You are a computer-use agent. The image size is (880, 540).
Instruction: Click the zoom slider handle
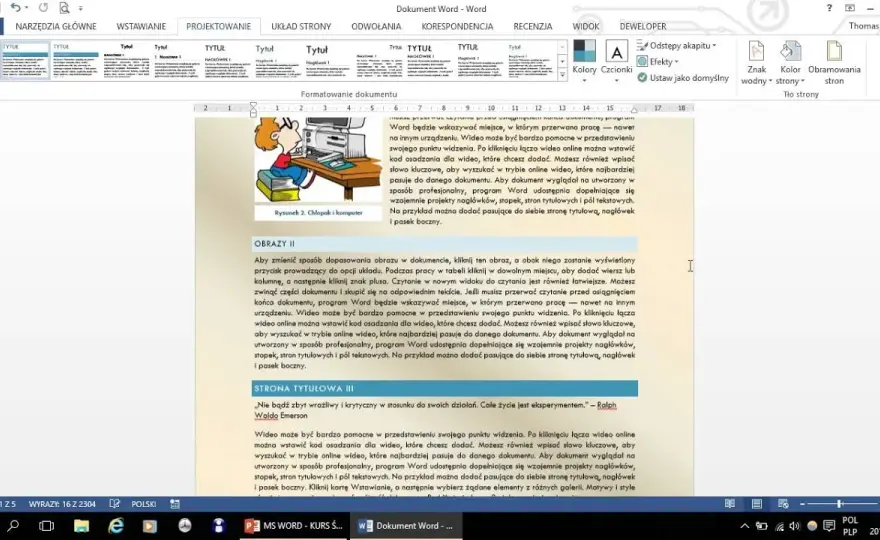[x=839, y=504]
